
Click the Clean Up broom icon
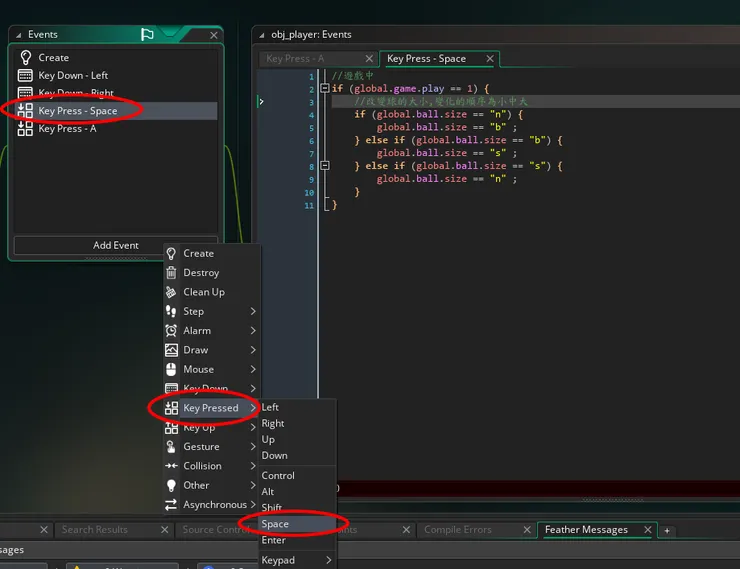point(171,292)
